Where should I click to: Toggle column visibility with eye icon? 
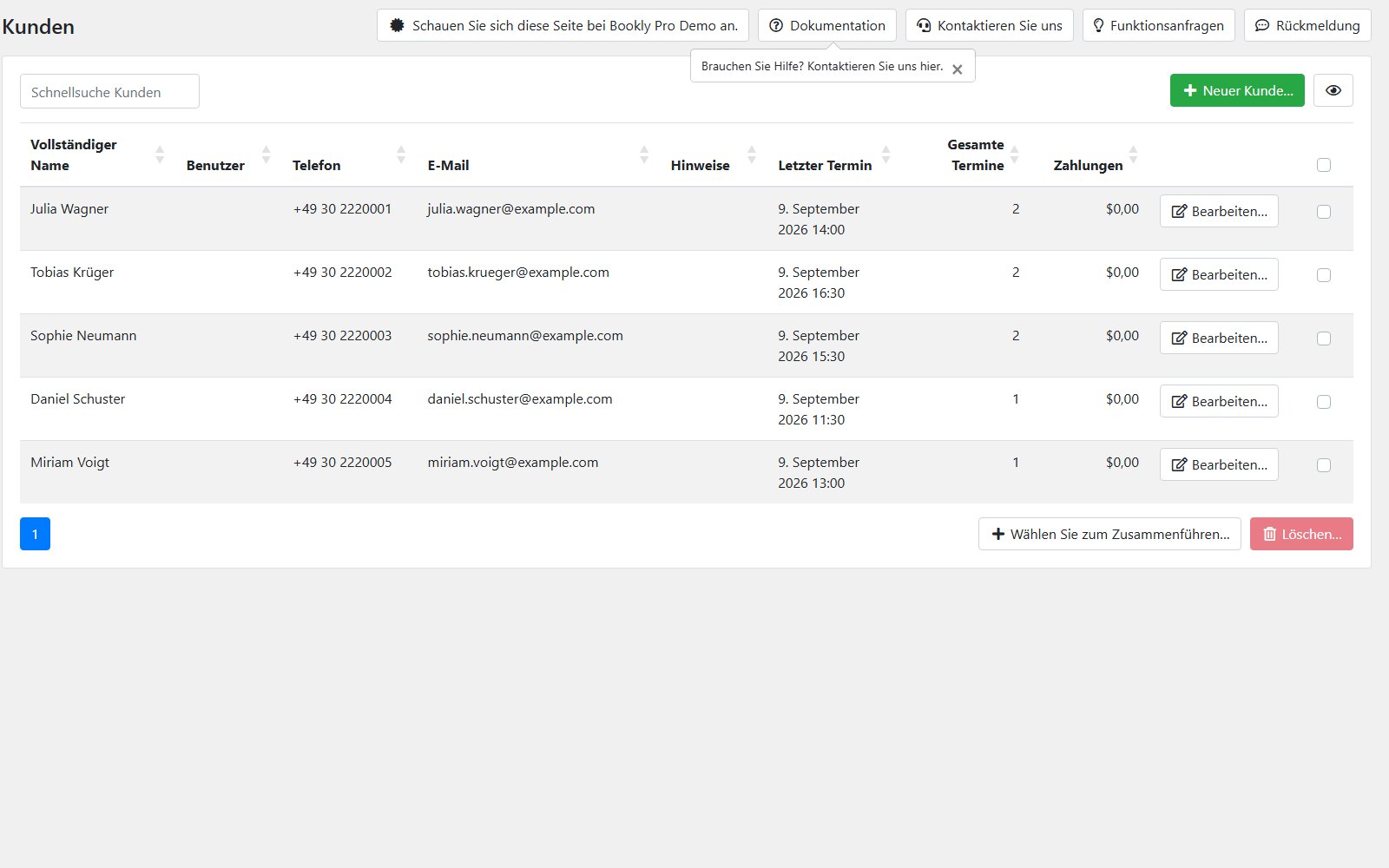pos(1333,90)
